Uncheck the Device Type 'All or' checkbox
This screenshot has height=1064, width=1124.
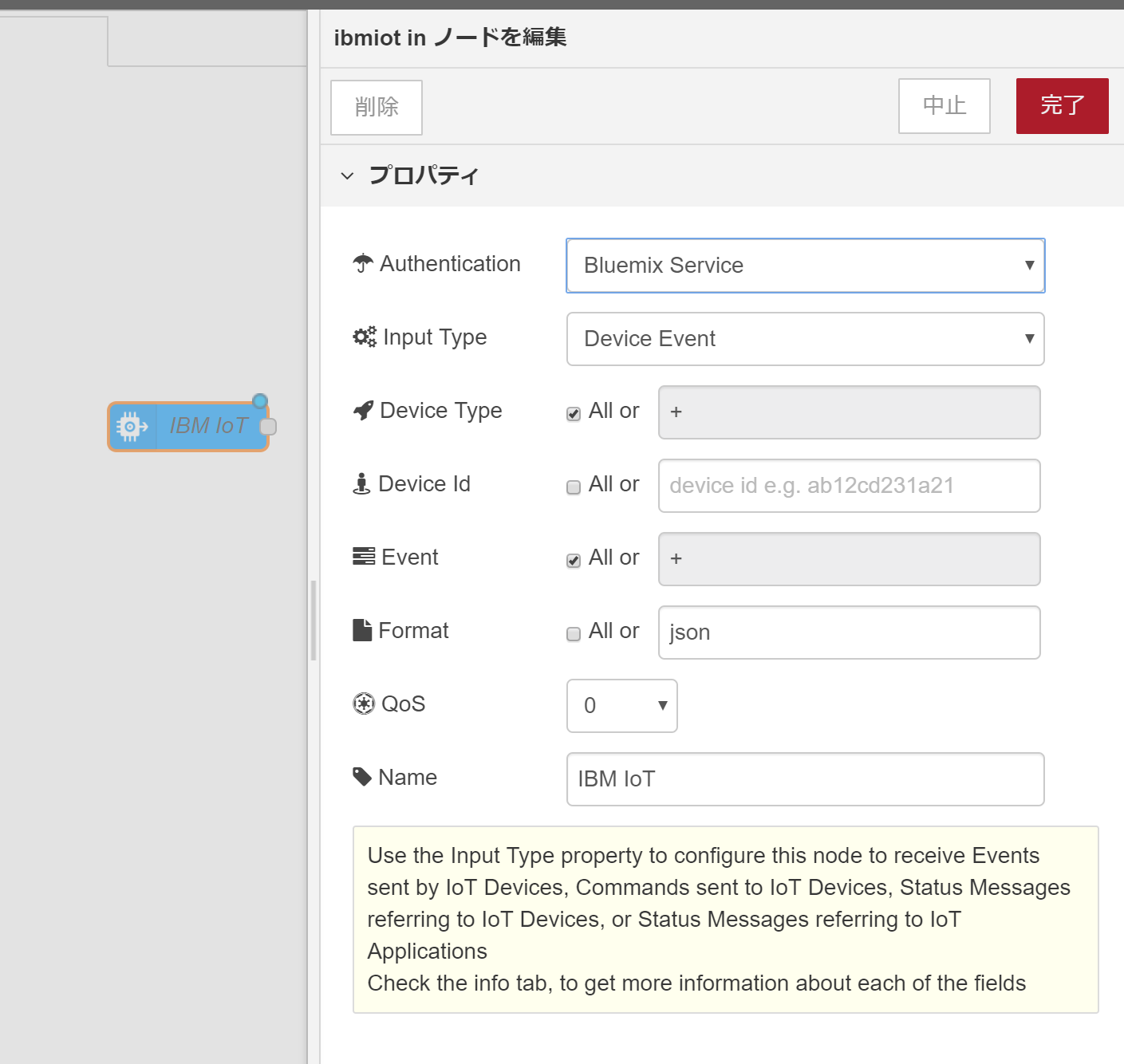click(x=574, y=414)
